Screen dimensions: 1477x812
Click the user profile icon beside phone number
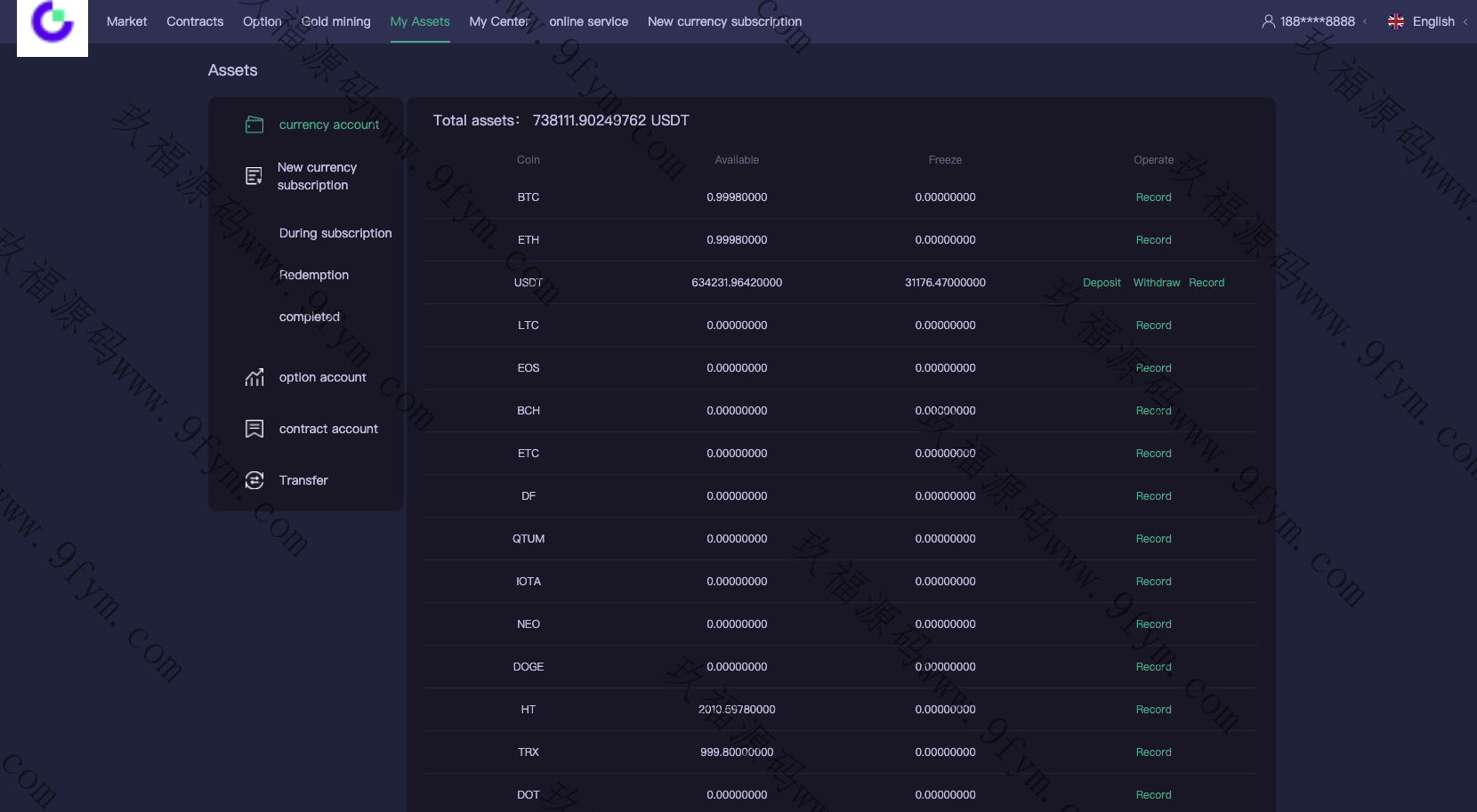[x=1268, y=21]
